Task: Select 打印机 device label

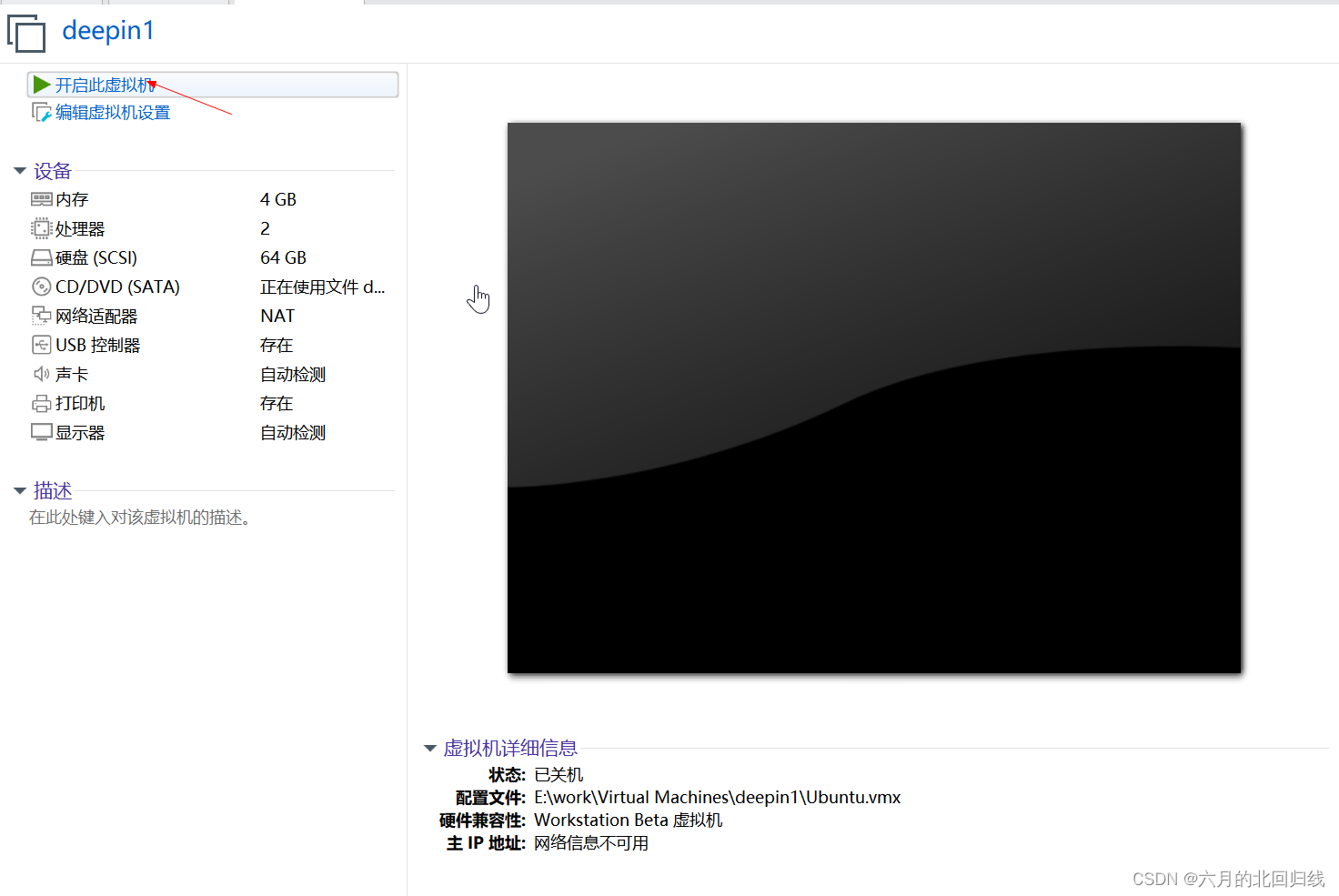Action: point(80,403)
